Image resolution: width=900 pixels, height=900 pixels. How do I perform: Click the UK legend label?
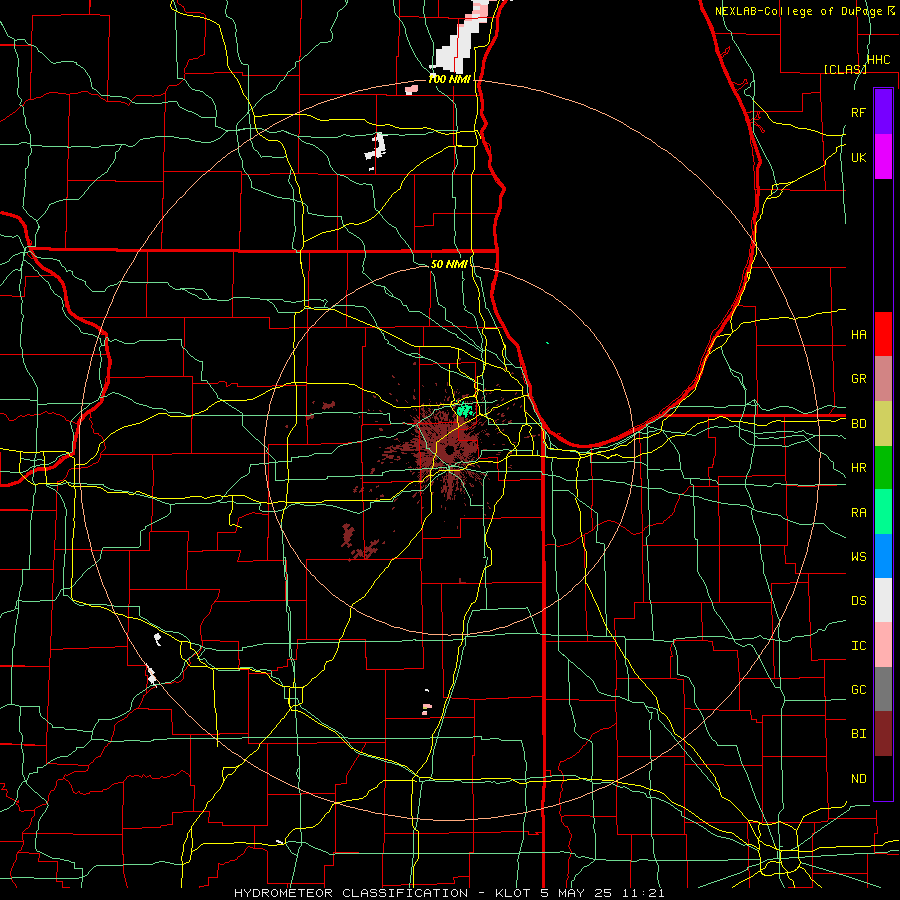tap(859, 157)
